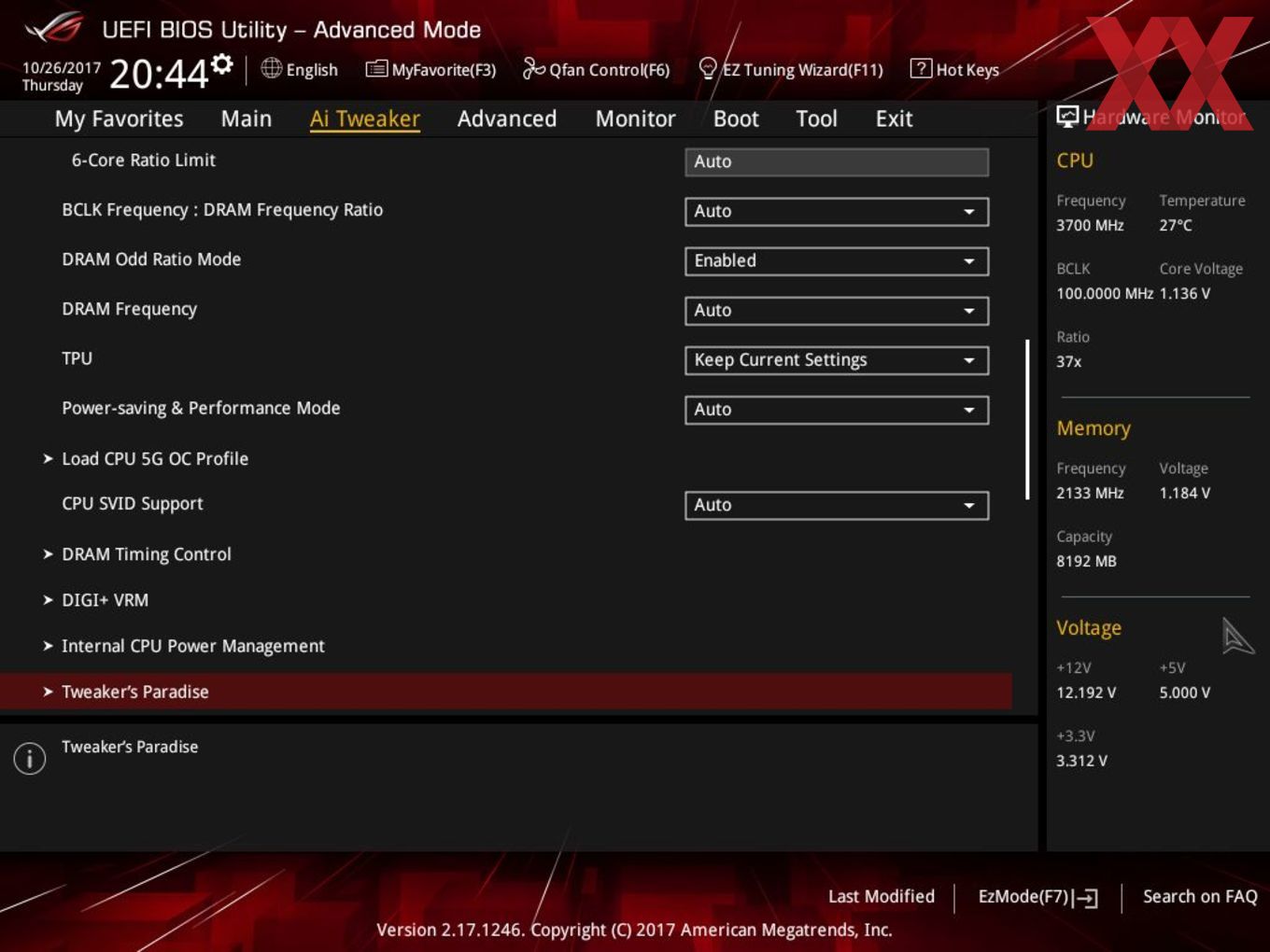The image size is (1270, 952).
Task: Select the 6-Core Ratio Limit label
Action: pyautogui.click(x=144, y=160)
